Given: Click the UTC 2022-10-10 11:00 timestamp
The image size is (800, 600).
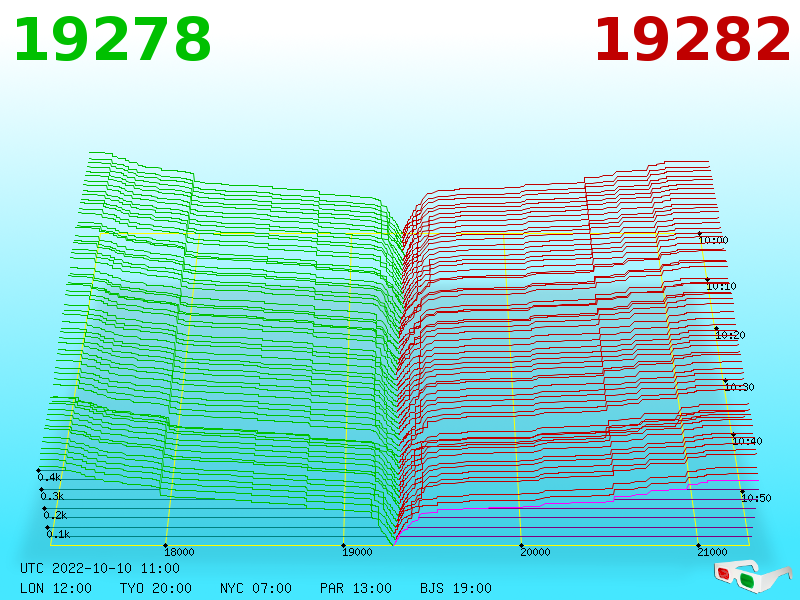Looking at the screenshot, I should tap(100, 568).
